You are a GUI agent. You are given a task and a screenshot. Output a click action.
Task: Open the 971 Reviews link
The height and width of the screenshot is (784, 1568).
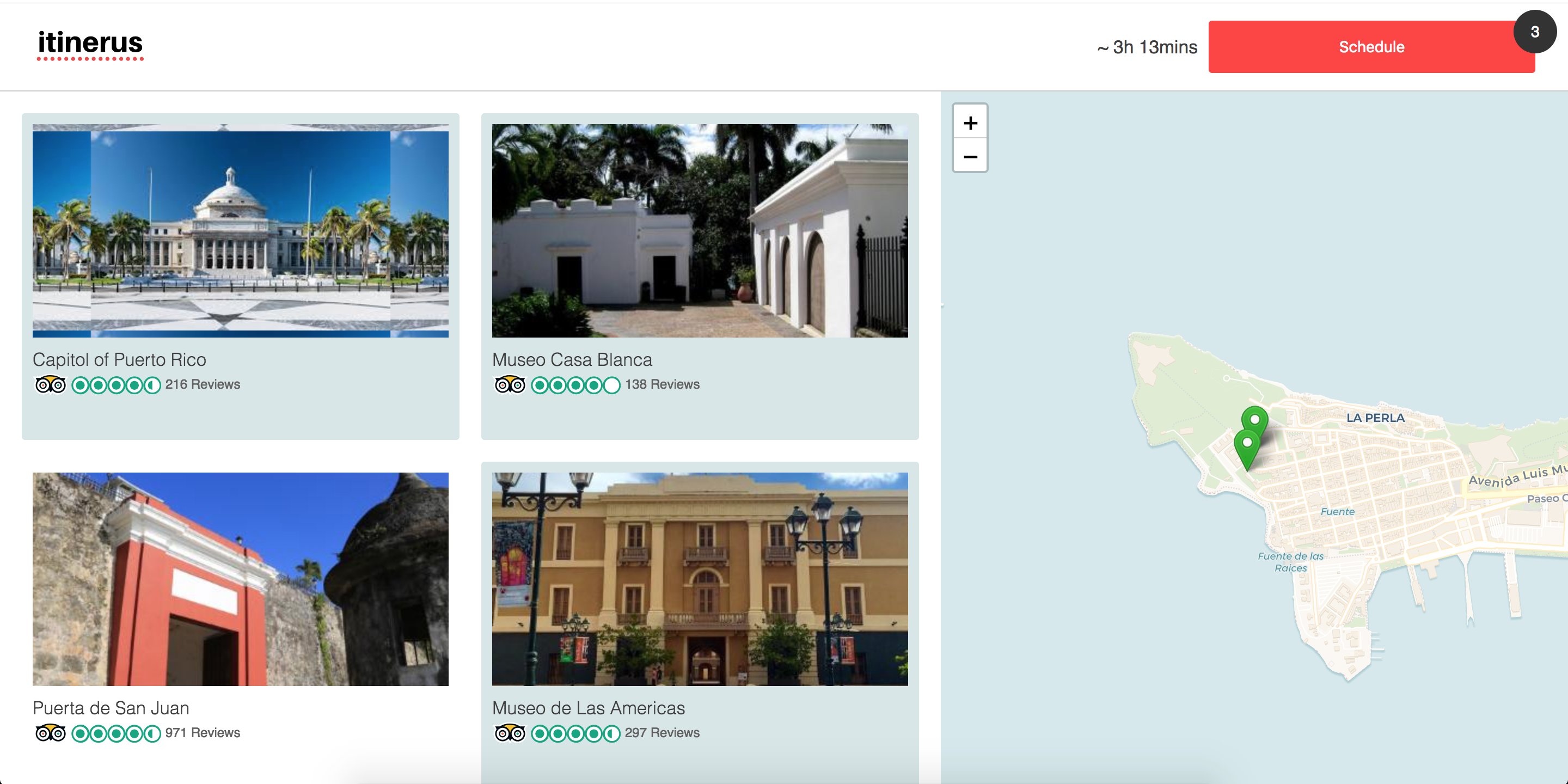(x=203, y=733)
